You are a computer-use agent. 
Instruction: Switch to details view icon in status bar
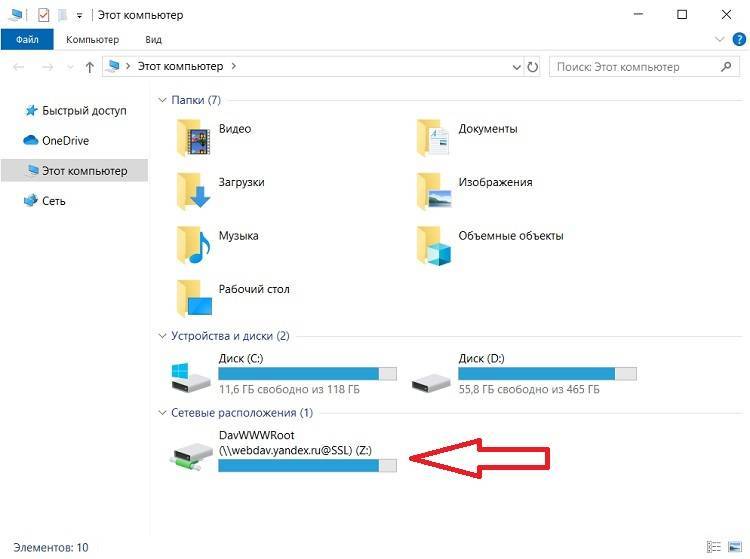tap(714, 547)
